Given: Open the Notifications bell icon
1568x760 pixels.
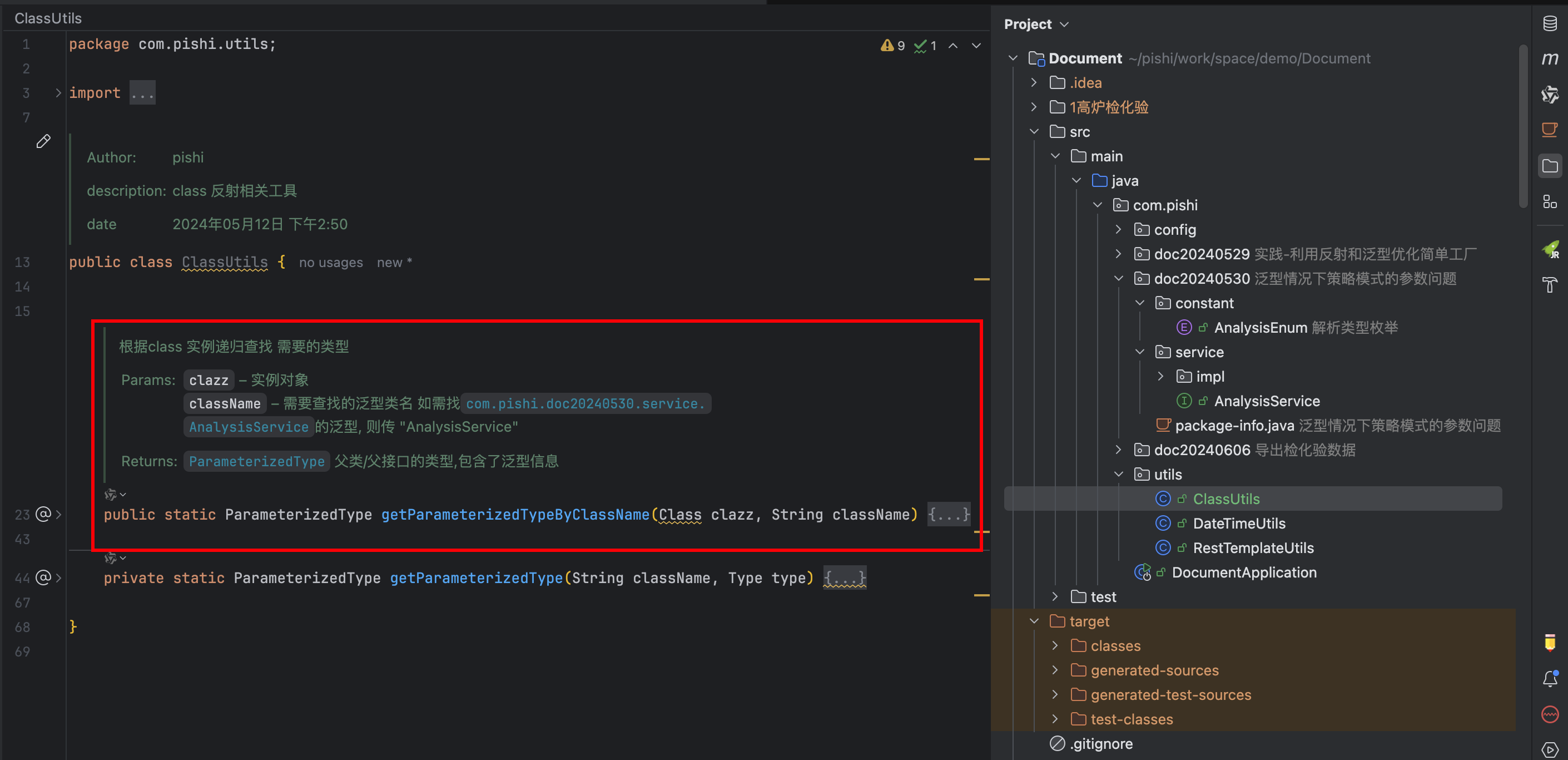Looking at the screenshot, I should click(1550, 678).
